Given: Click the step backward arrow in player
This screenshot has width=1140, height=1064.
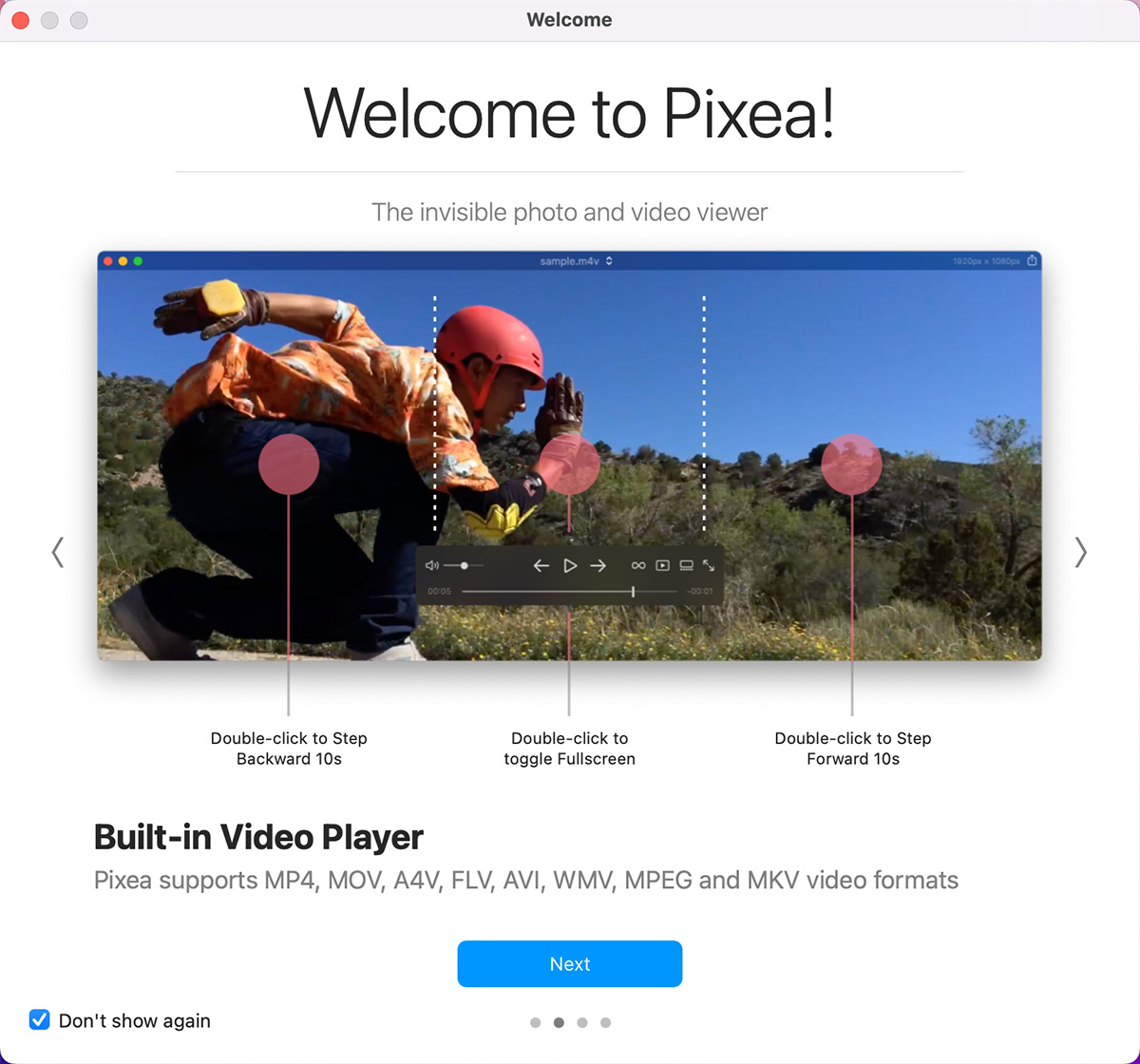Looking at the screenshot, I should (541, 565).
